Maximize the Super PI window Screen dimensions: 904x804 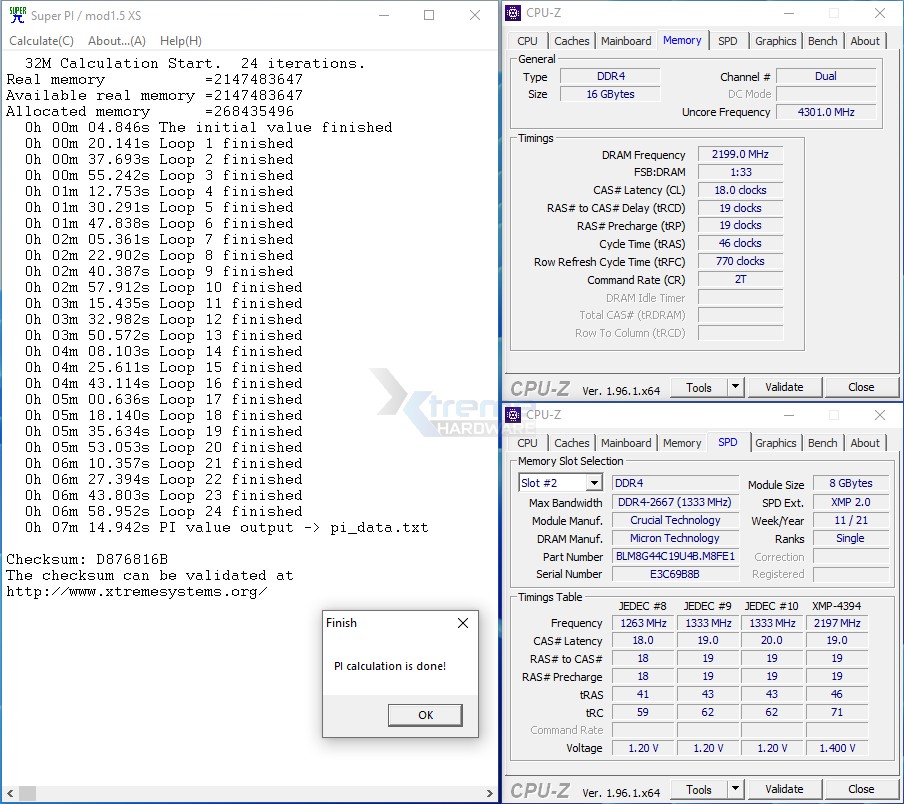pyautogui.click(x=429, y=15)
